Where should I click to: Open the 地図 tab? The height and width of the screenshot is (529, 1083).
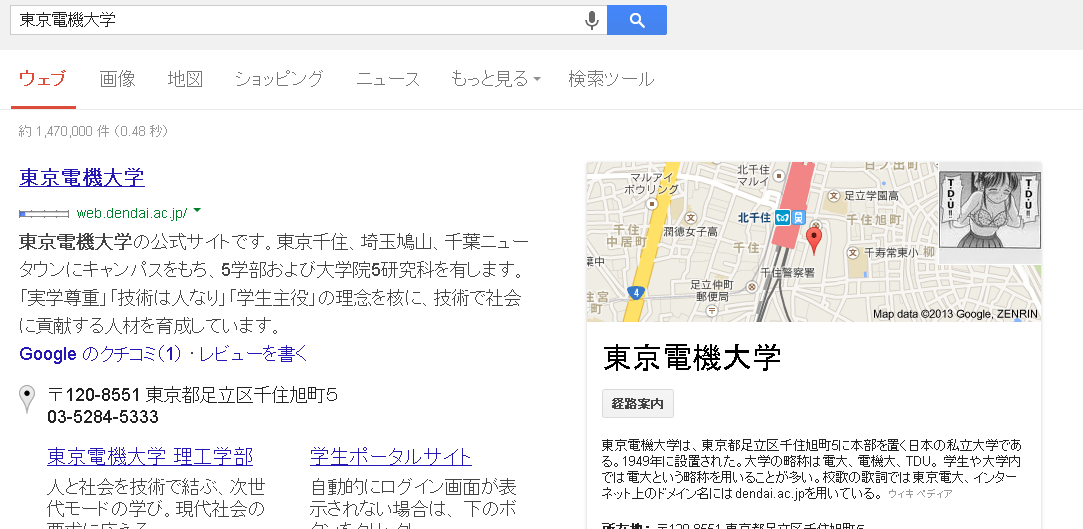pyautogui.click(x=185, y=79)
